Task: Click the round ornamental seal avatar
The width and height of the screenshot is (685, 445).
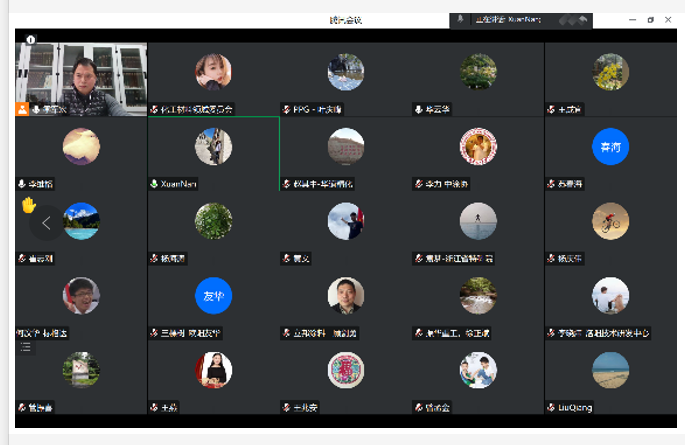Action: tap(346, 370)
